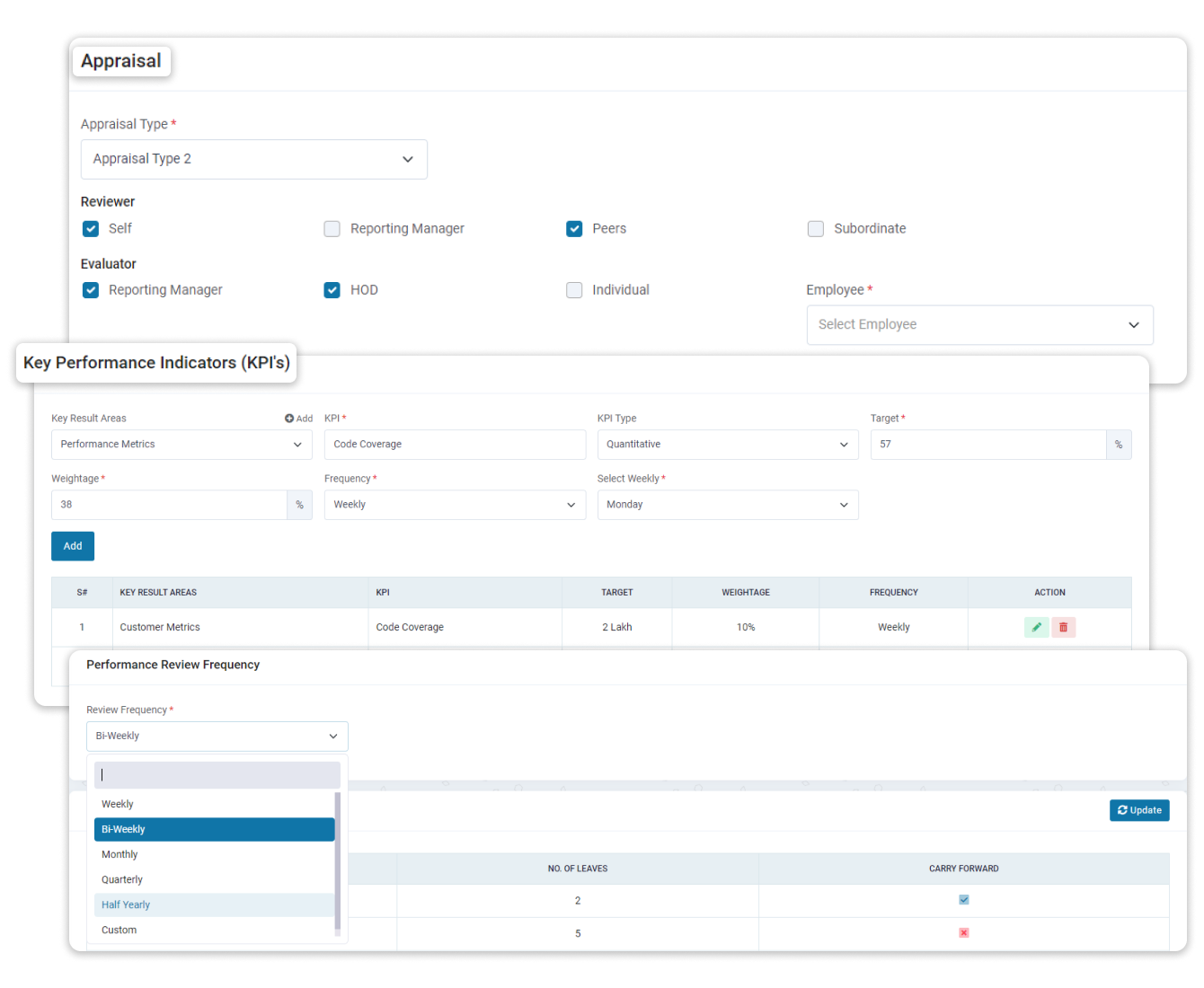This screenshot has height=988, width=1204.
Task: Click the red delete trash icon
Action: coord(1063,627)
